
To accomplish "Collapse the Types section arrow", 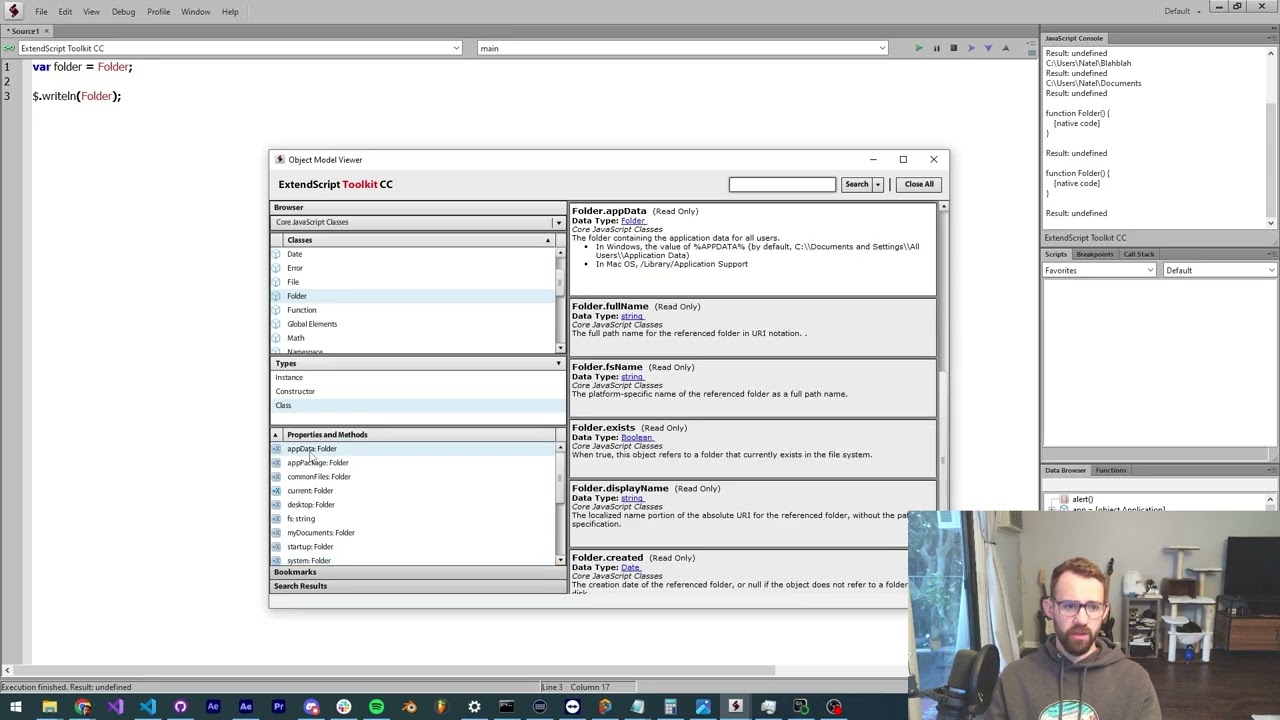I will tap(558, 364).
